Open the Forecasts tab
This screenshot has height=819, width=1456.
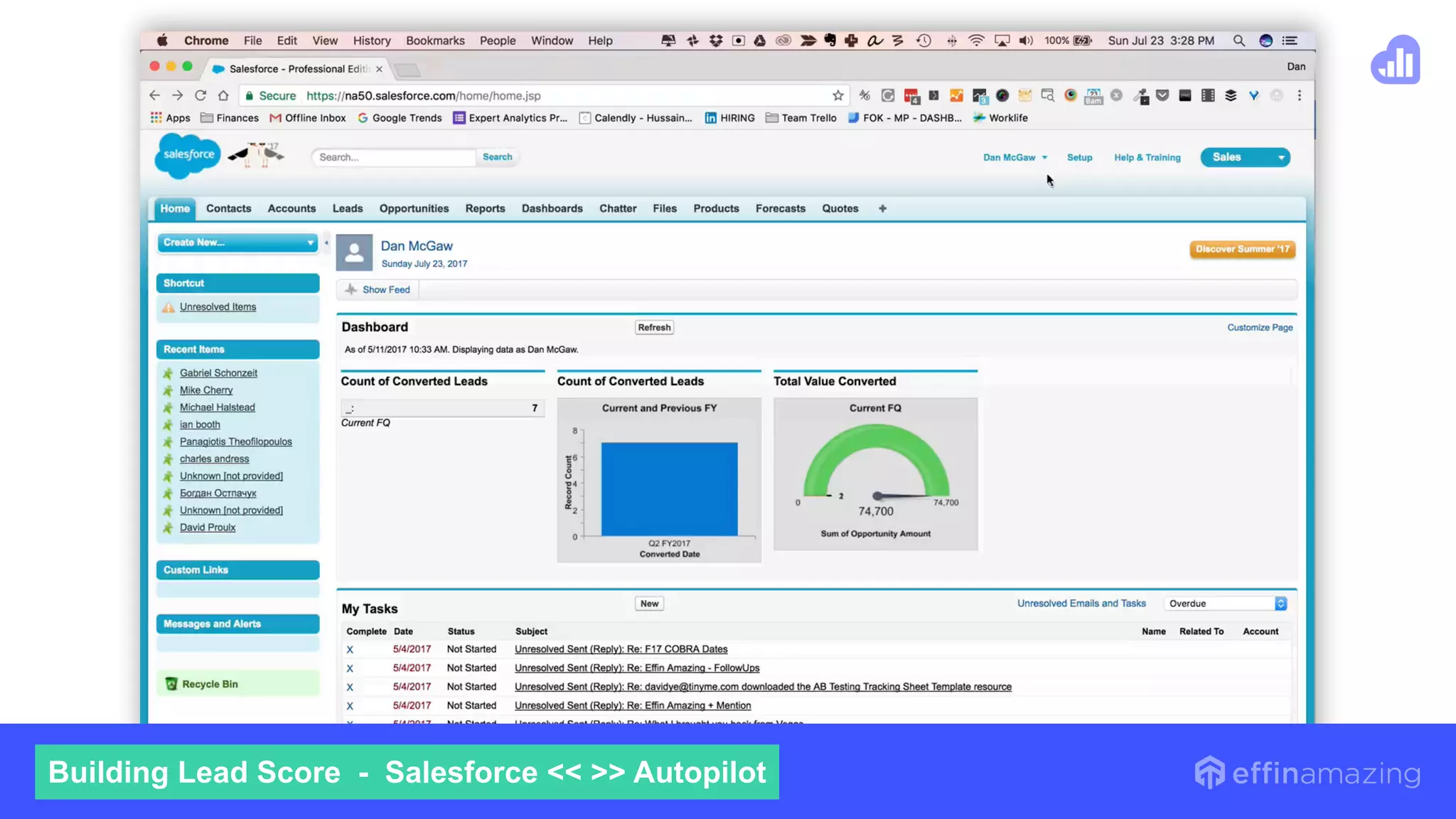780,208
